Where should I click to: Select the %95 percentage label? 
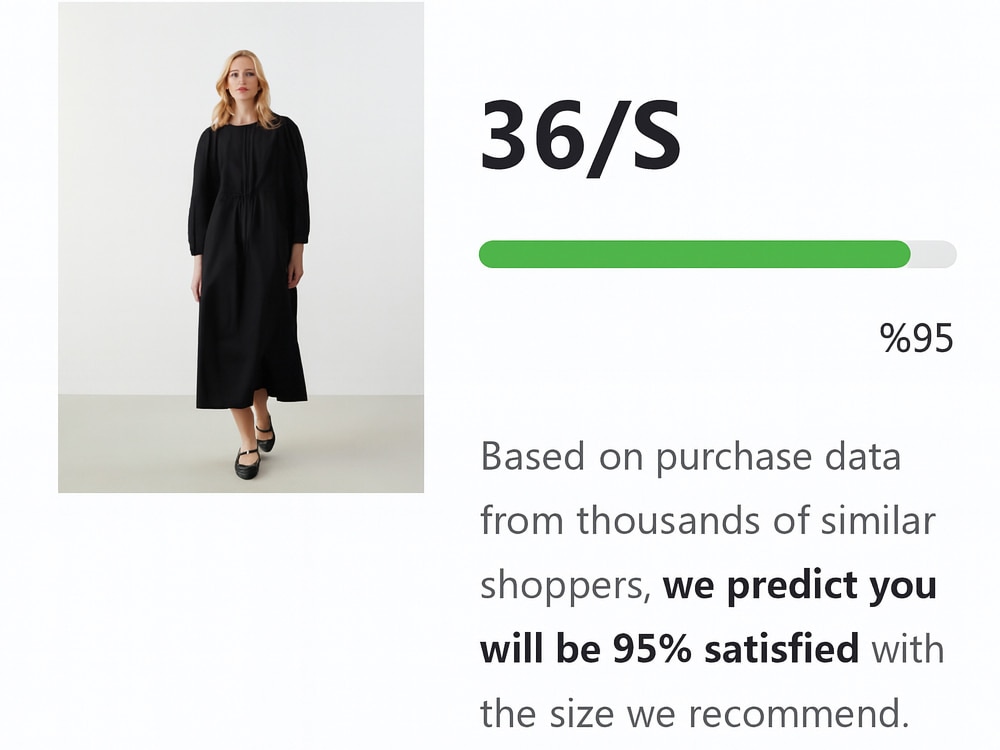916,338
